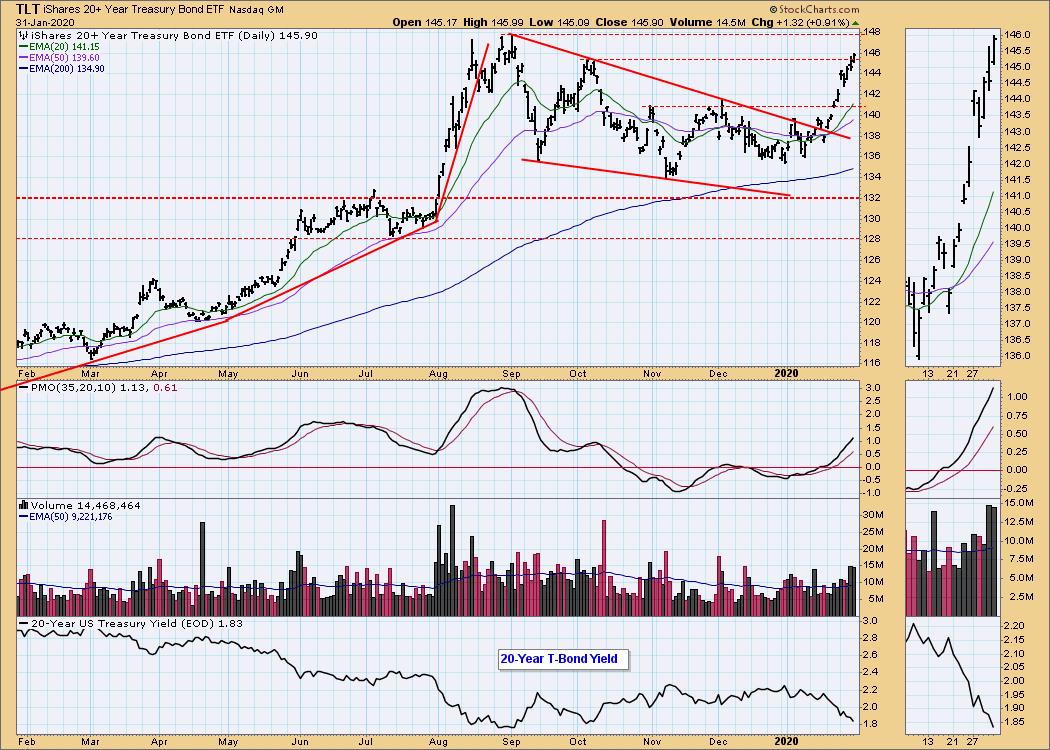The image size is (1050, 750).
Task: Select the EMA(50) 139.60 legend entry
Action: pyautogui.click(x=59, y=58)
